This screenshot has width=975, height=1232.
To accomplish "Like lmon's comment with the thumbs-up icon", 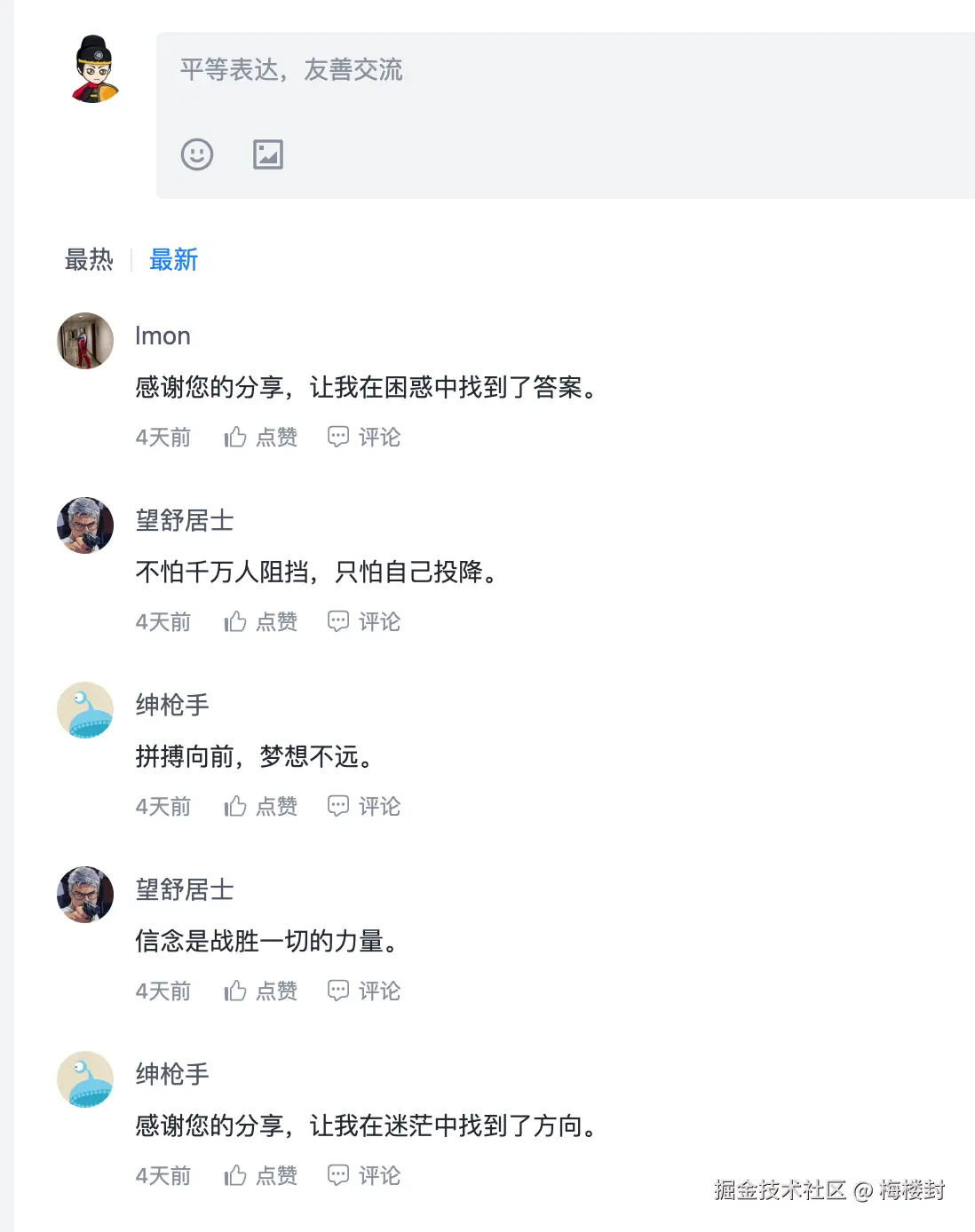I will 235,436.
